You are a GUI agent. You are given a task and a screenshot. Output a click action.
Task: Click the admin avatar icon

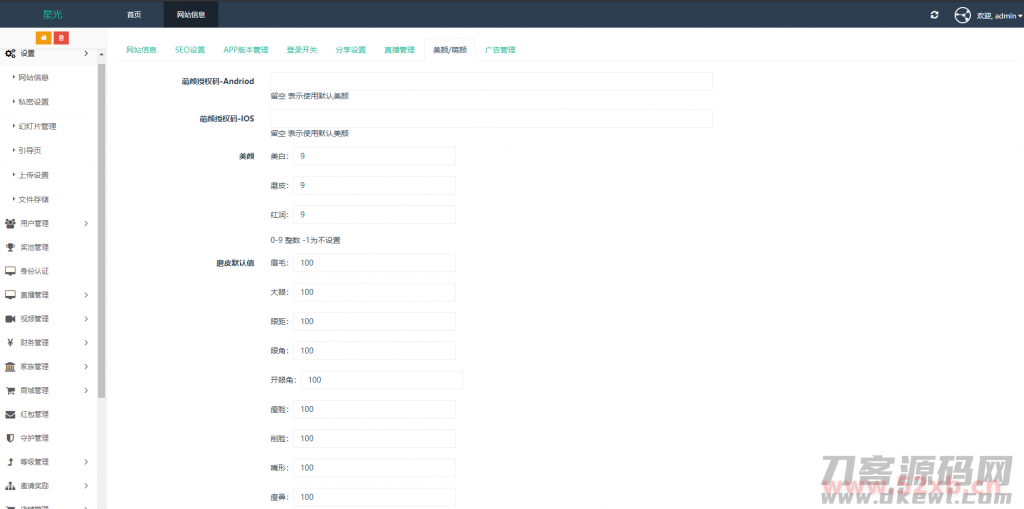tap(962, 15)
